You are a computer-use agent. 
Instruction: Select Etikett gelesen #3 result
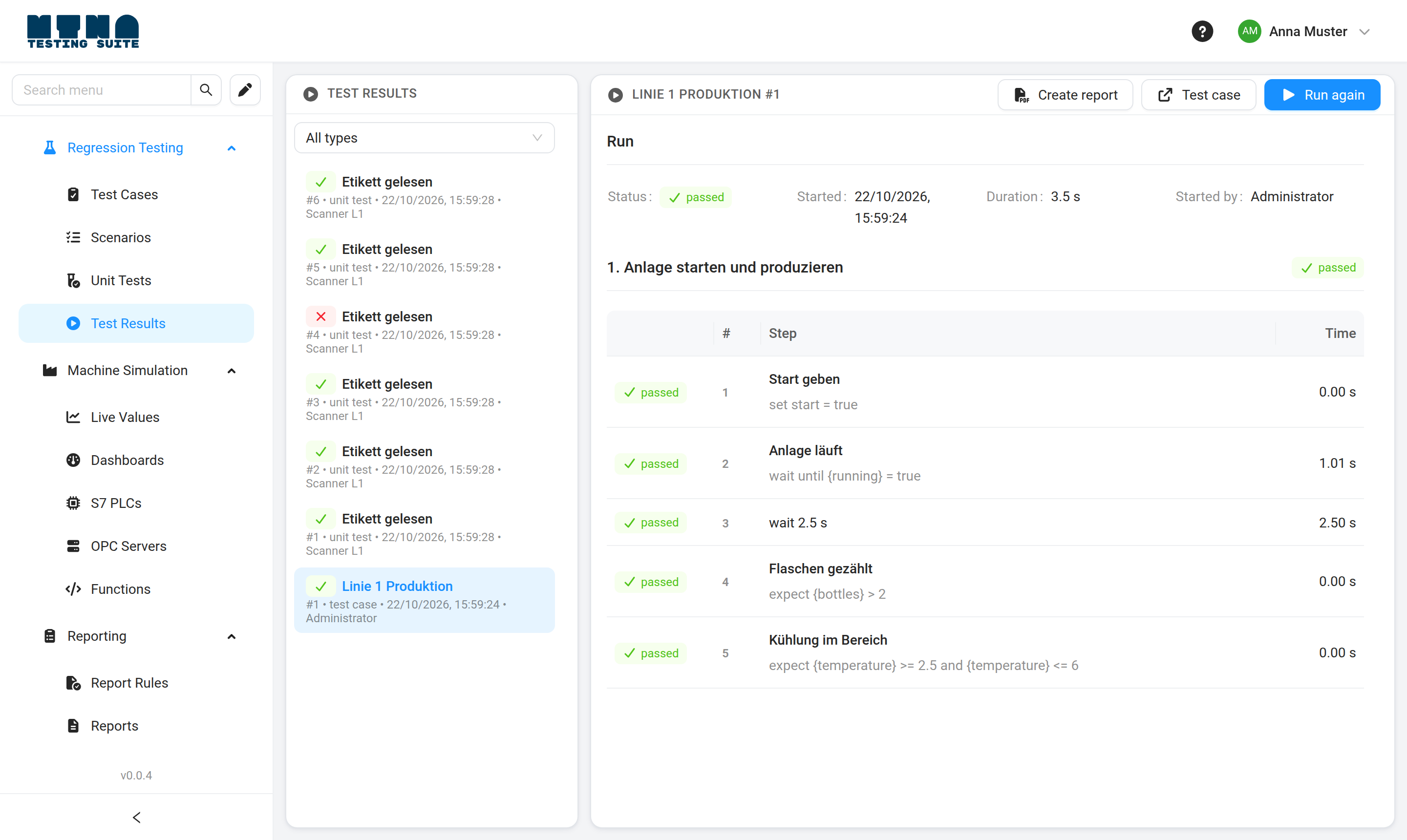pyautogui.click(x=424, y=399)
